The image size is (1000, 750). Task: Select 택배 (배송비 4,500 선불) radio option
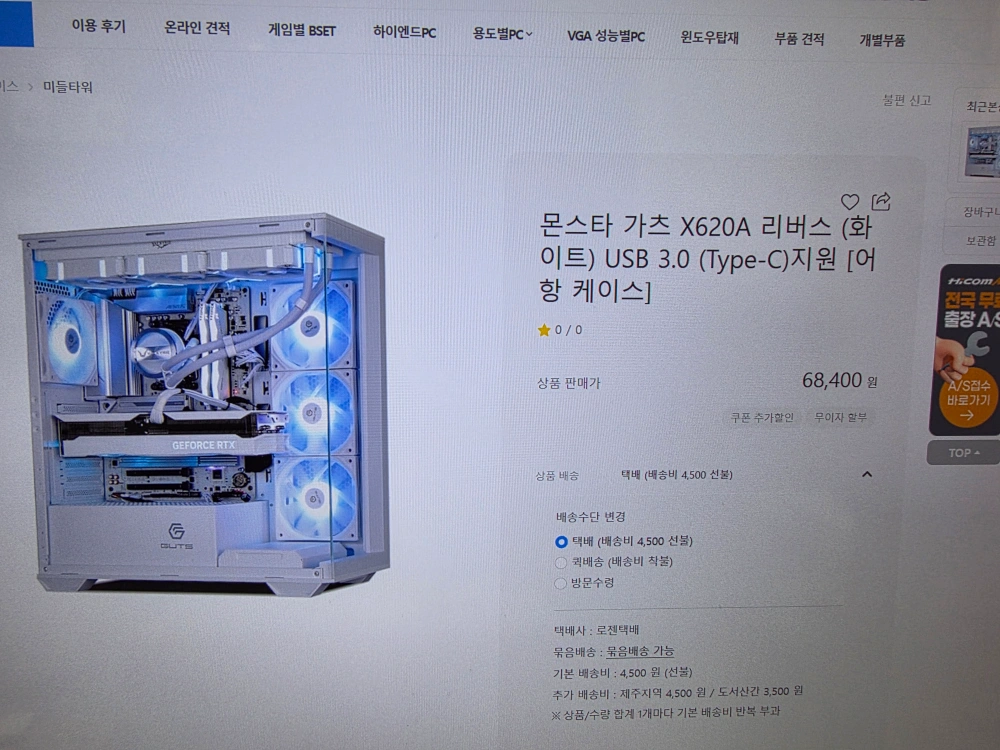(561, 541)
